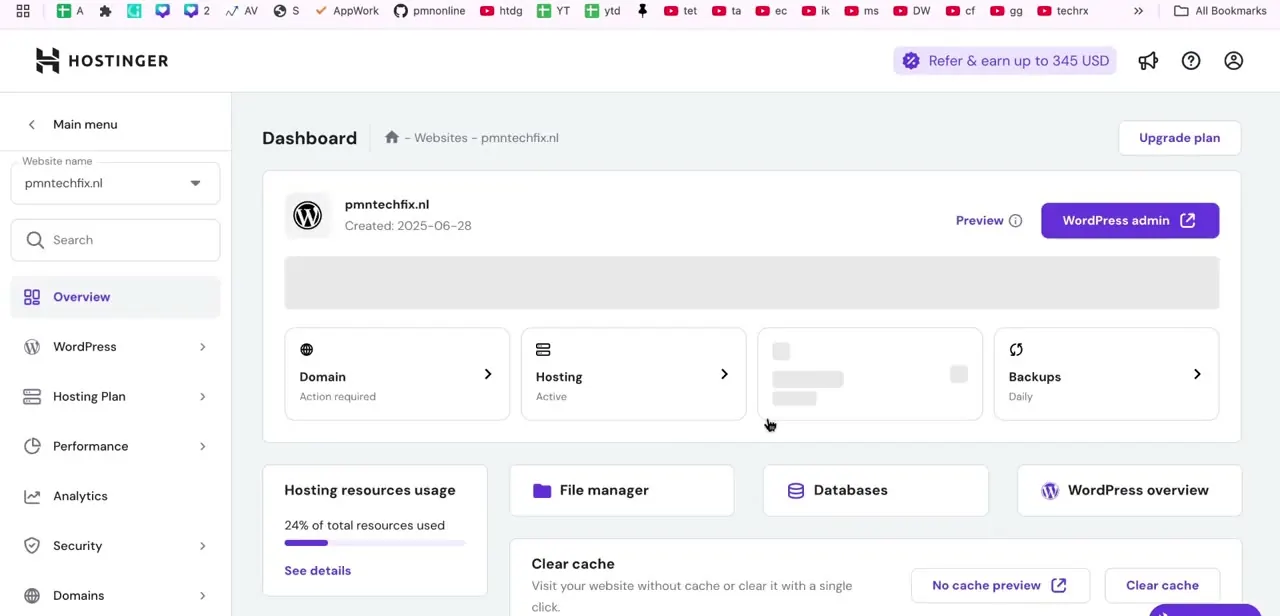Open the See details link
The height and width of the screenshot is (616, 1280).
click(318, 571)
